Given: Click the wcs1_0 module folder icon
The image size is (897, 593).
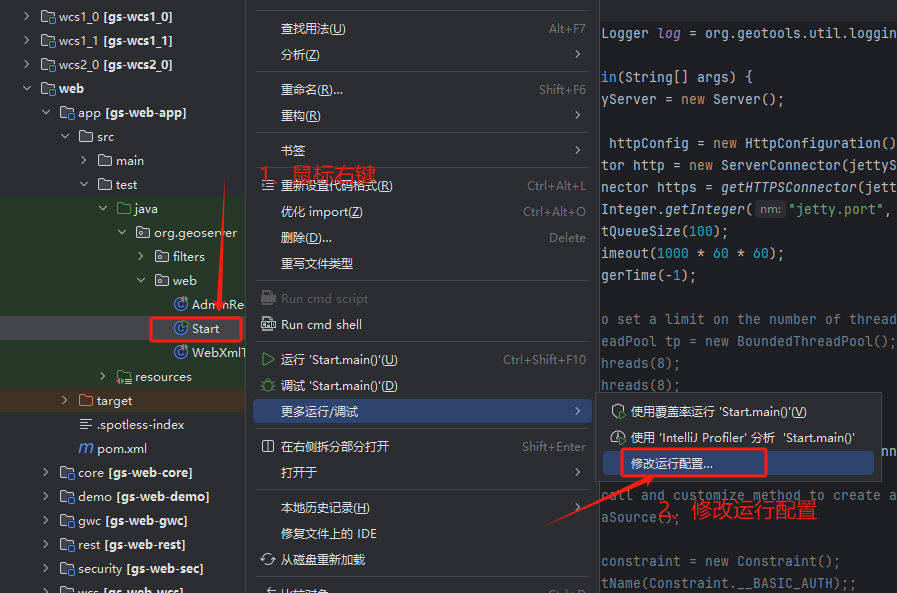Looking at the screenshot, I should [48, 17].
